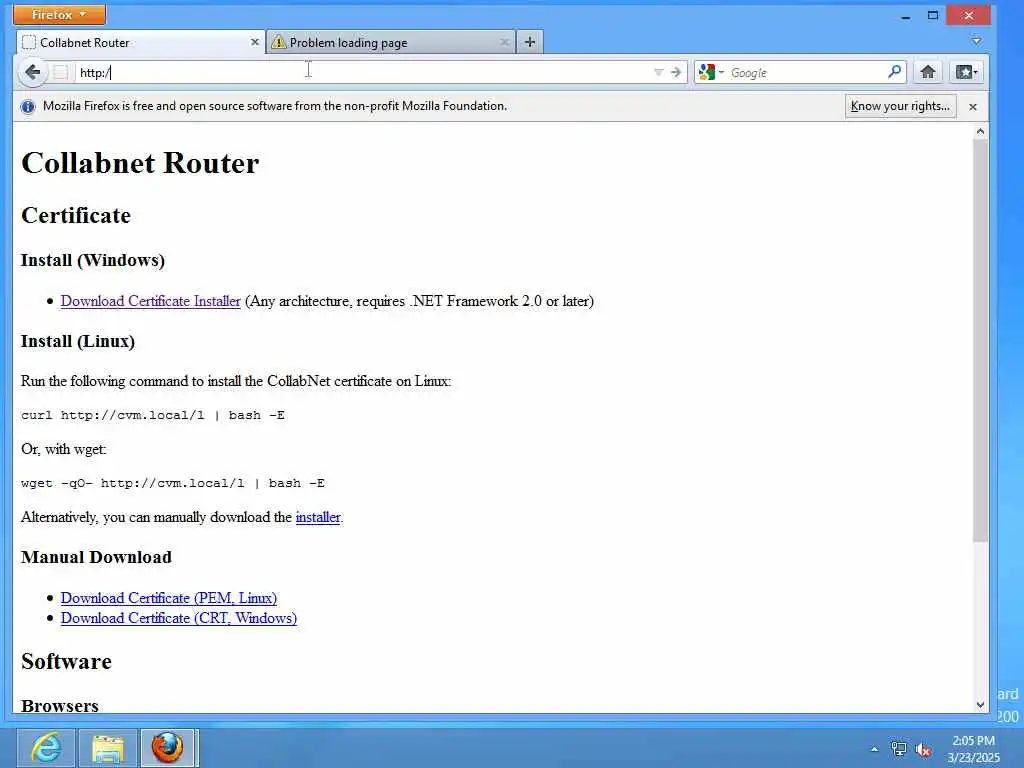
Task: Close the Collabnet Router tab
Action: pyautogui.click(x=255, y=42)
